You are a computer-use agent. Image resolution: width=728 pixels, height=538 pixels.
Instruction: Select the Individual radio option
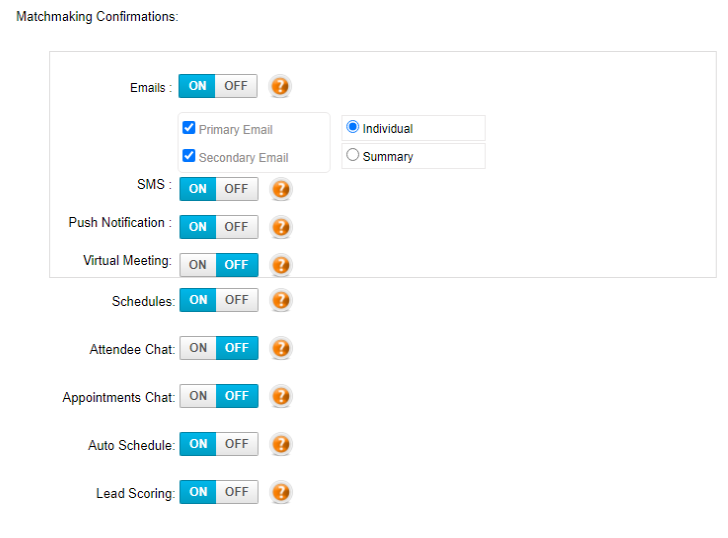352,127
